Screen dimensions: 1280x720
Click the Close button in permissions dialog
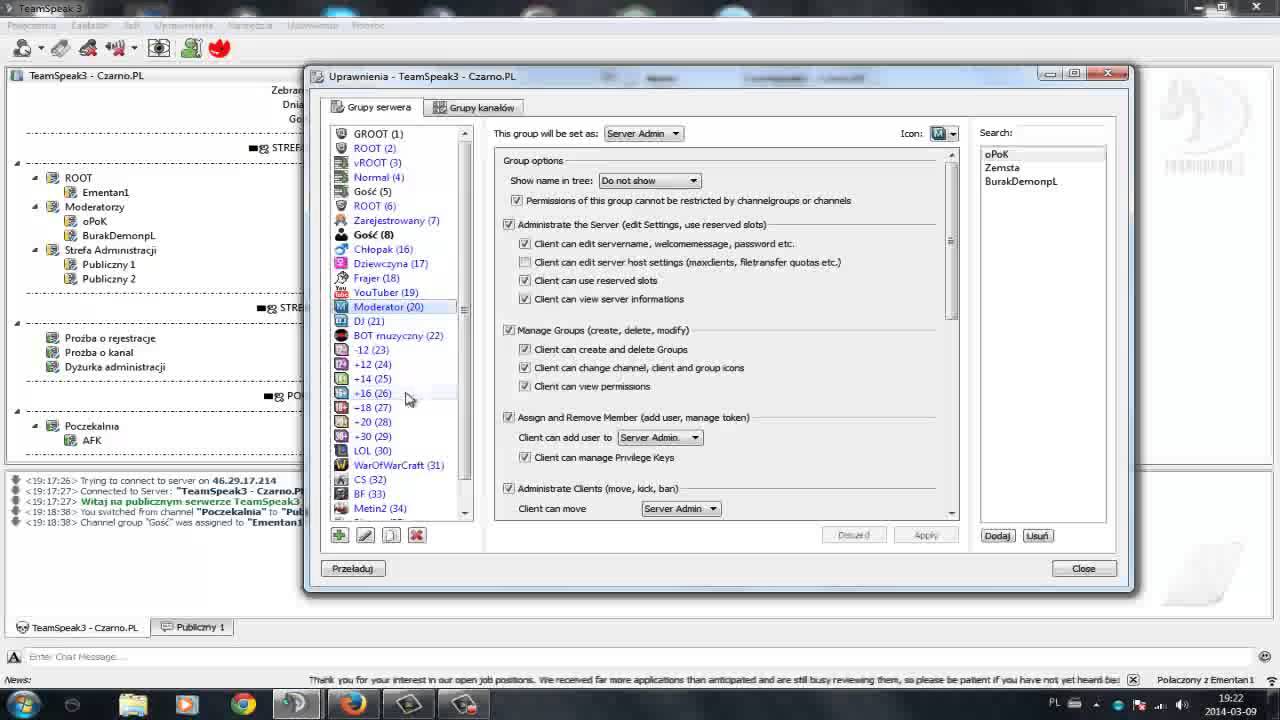1084,569
